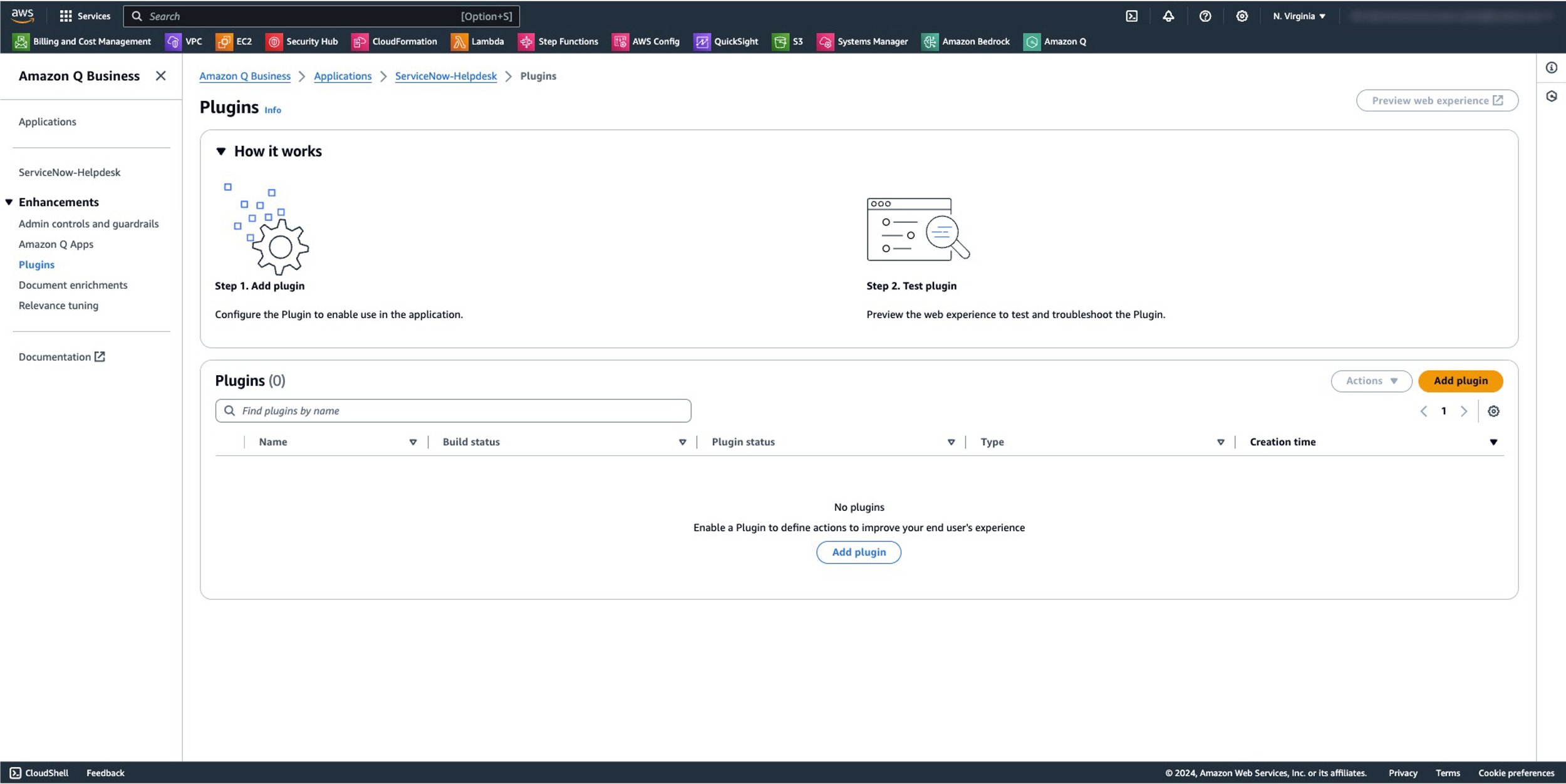
Task: Collapse the How it works section
Action: pyautogui.click(x=221, y=152)
